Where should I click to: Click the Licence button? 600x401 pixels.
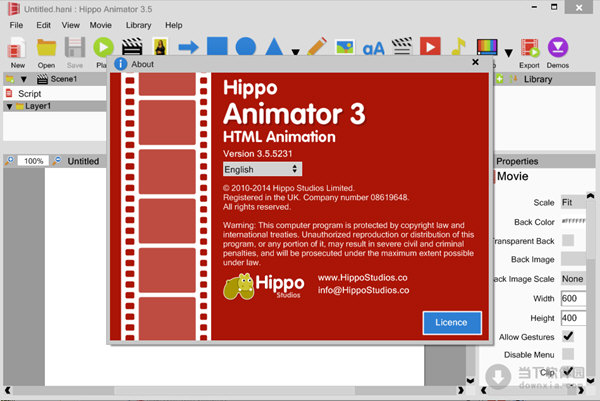point(452,323)
